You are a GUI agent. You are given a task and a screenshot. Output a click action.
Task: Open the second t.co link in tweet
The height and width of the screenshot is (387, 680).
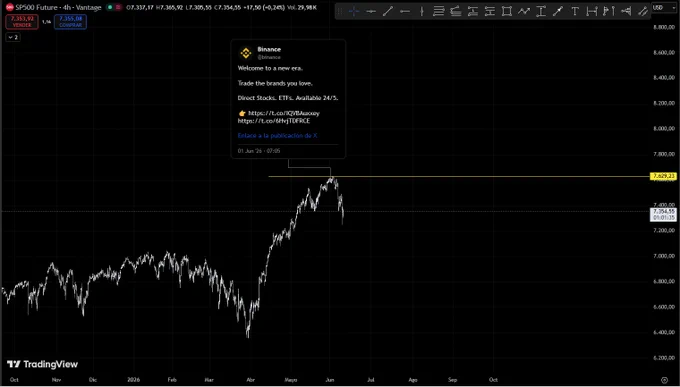(274, 121)
